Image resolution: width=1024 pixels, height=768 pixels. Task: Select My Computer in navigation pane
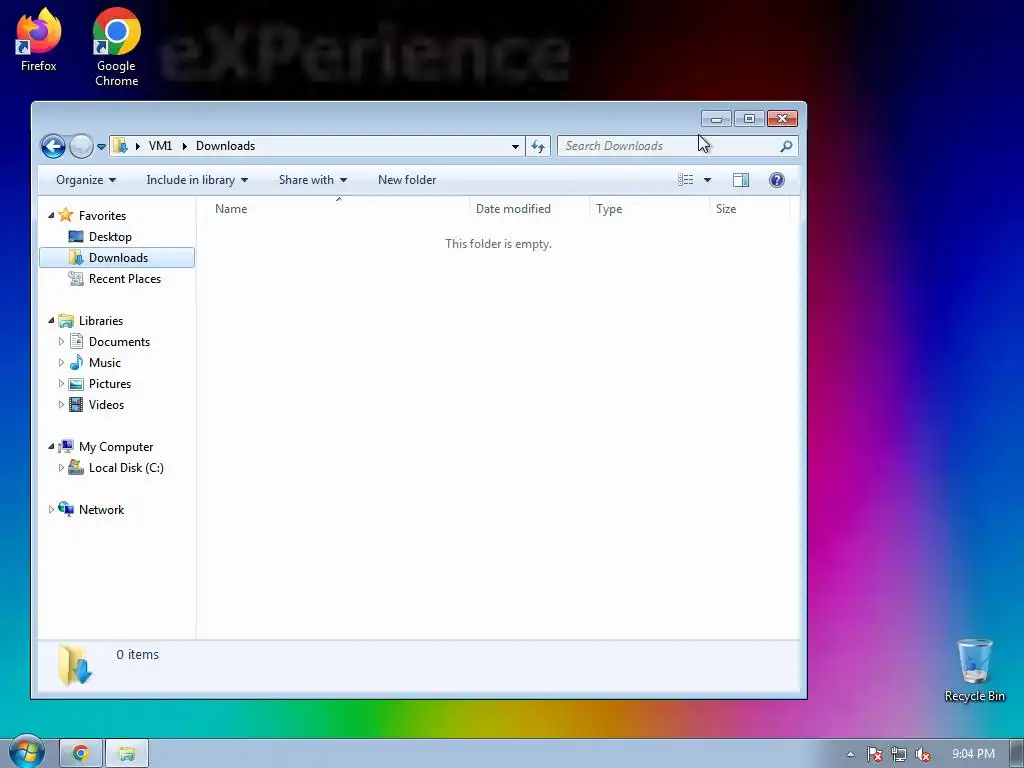click(x=116, y=447)
